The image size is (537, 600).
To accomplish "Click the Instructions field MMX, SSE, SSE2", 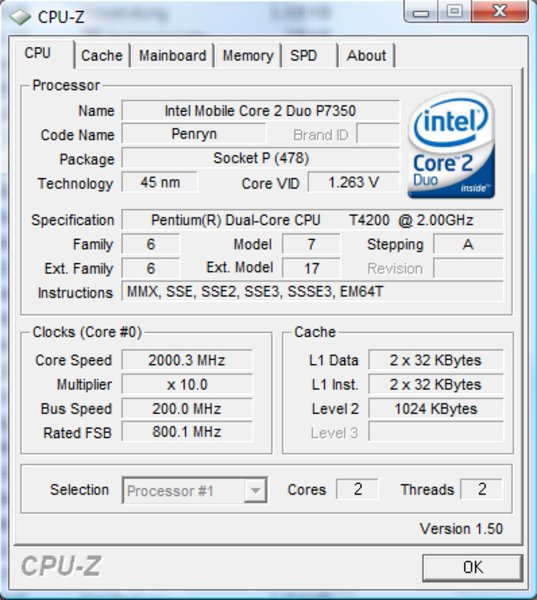I will pyautogui.click(x=312, y=292).
